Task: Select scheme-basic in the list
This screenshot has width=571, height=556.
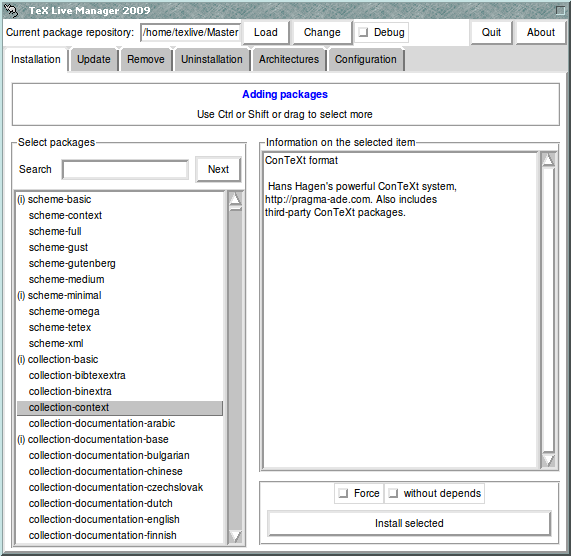Action: click(119, 200)
